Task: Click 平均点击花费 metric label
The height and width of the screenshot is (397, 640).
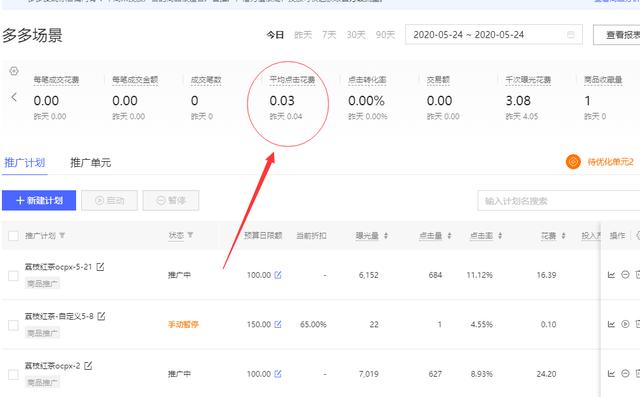Action: point(292,80)
